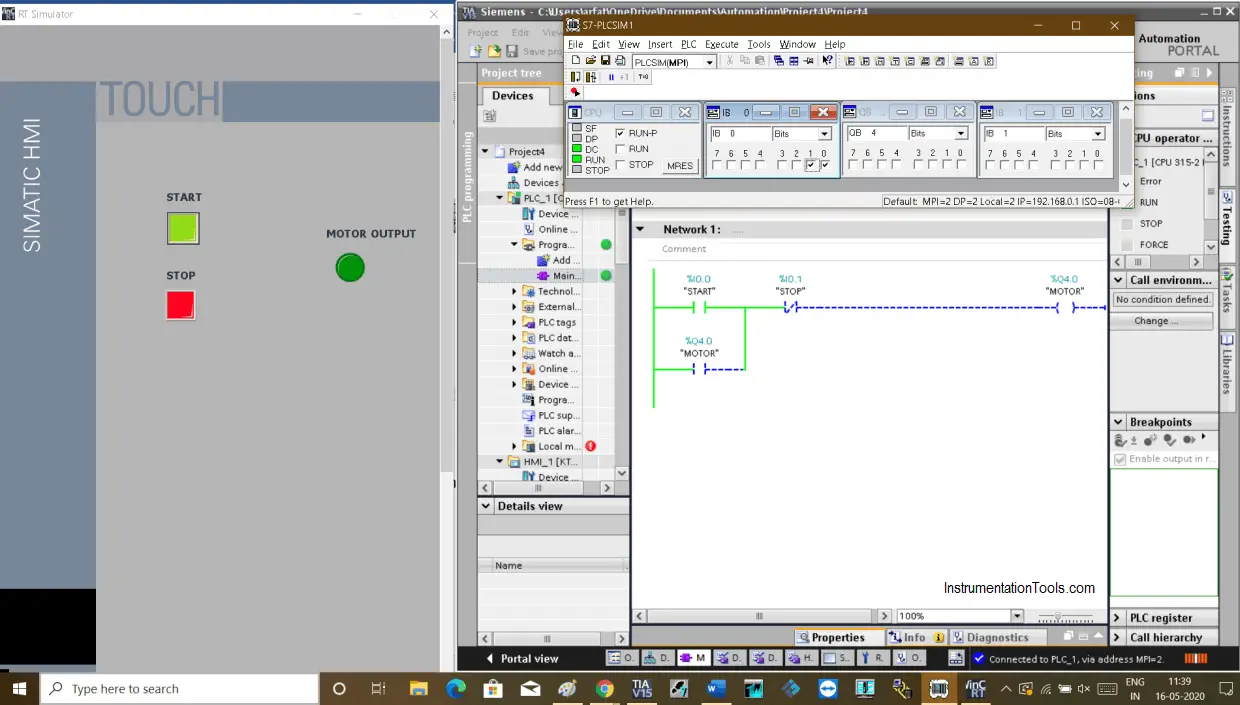
Task: Click the Pause simulation icon in PLCSIM
Action: click(611, 77)
